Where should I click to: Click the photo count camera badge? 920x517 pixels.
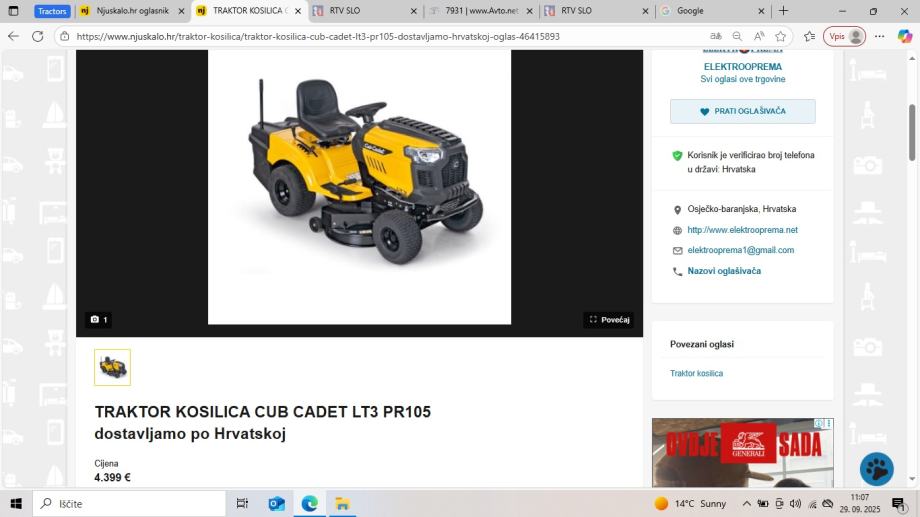pyautogui.click(x=99, y=320)
